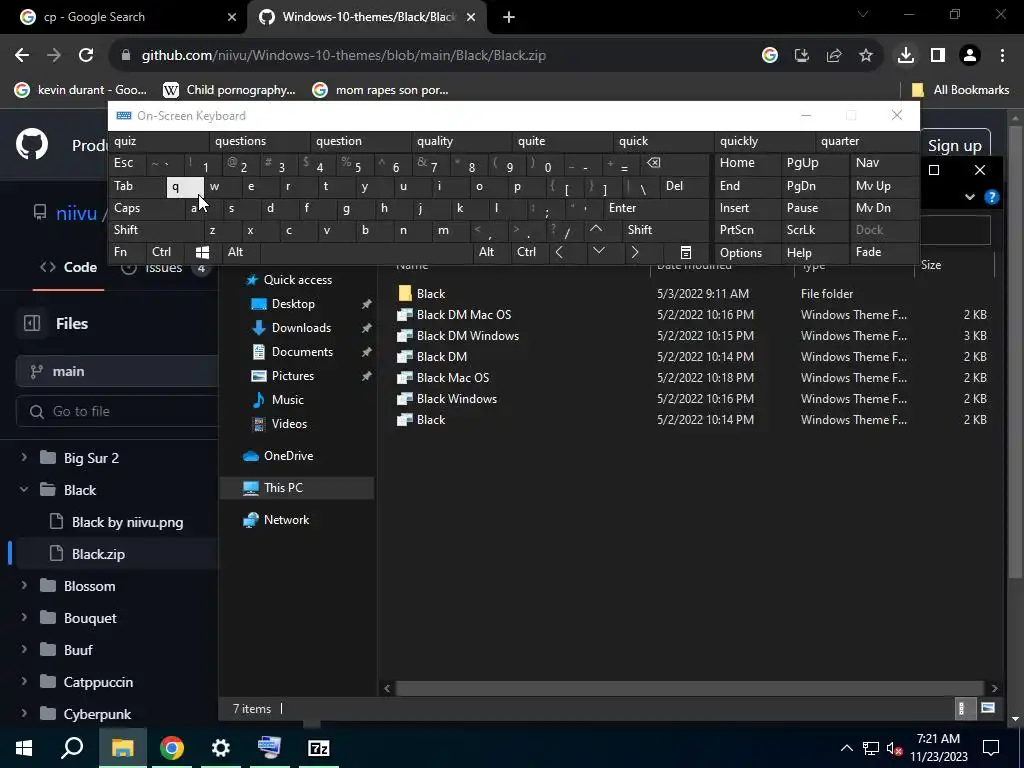The image size is (1024, 768).
Task: Bookmark this page with the star icon
Action: pos(866,56)
